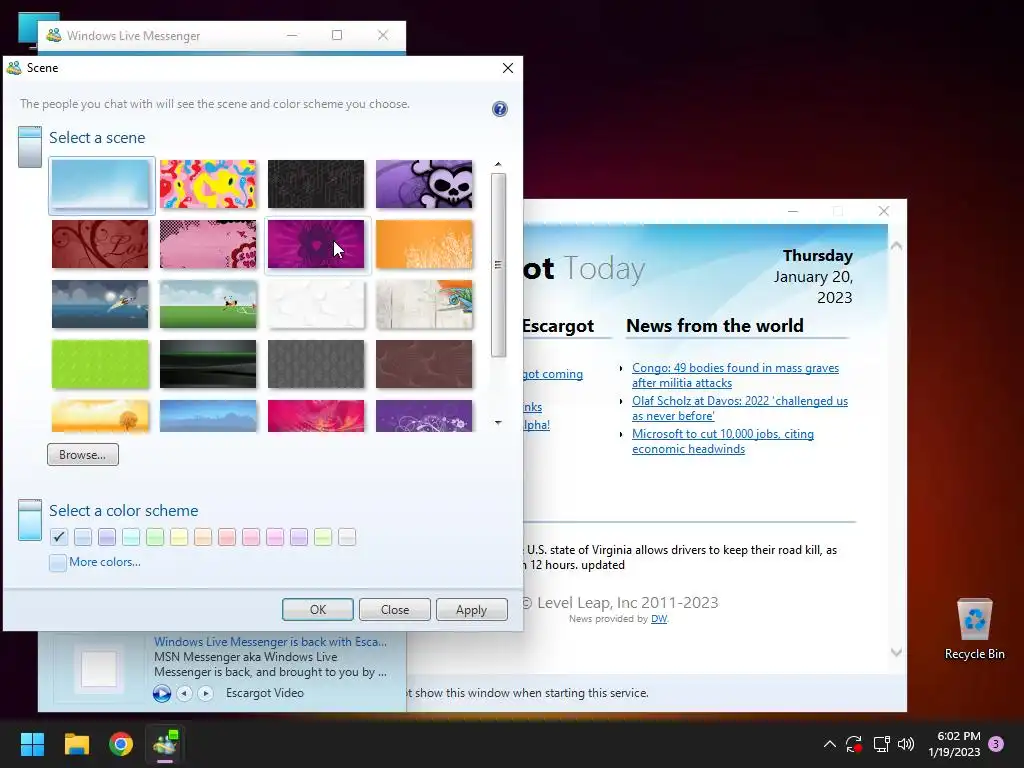The width and height of the screenshot is (1024, 768).
Task: Pick the hot pink and orange swirl scene
Action: 316,416
